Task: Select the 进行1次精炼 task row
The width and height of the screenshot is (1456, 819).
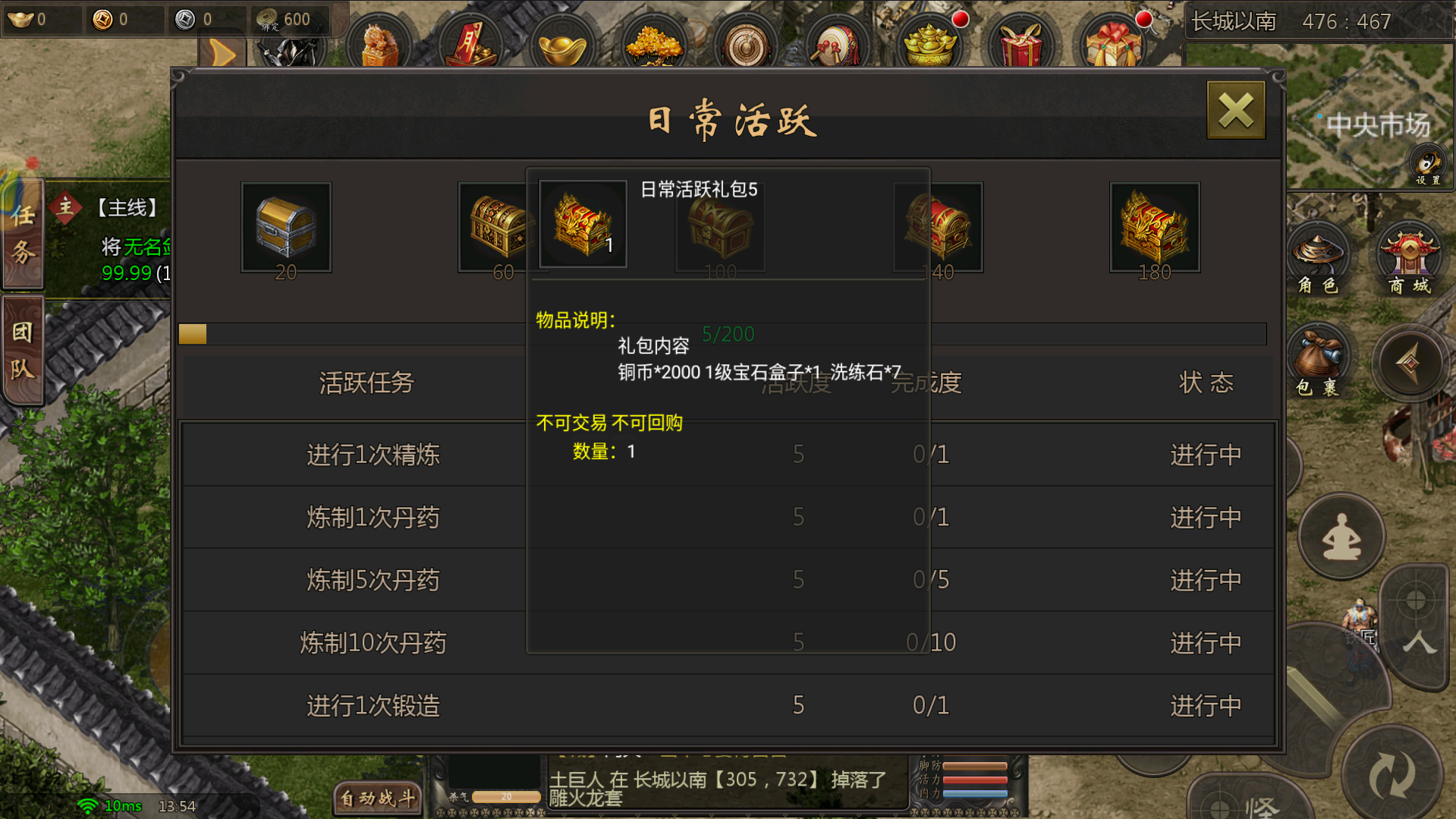Action: (728, 455)
